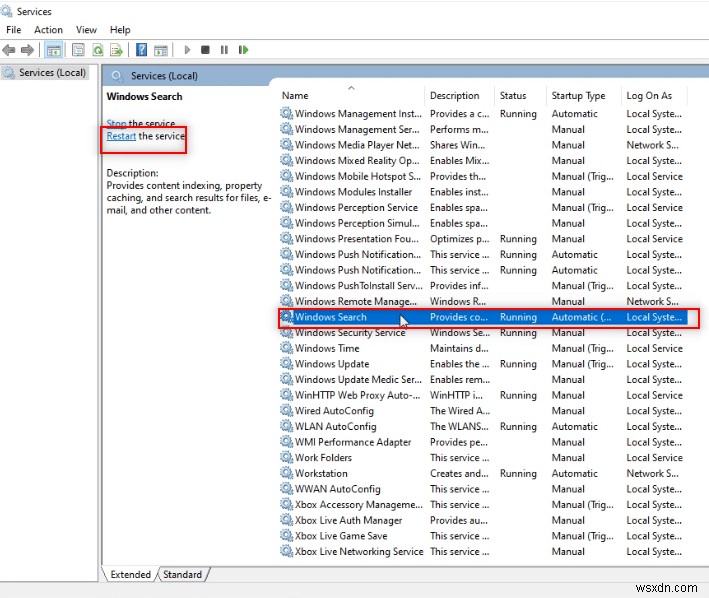This screenshot has height=598, width=709.
Task: Select the Xbox Accessory Manageme... service
Action: (483, 504)
